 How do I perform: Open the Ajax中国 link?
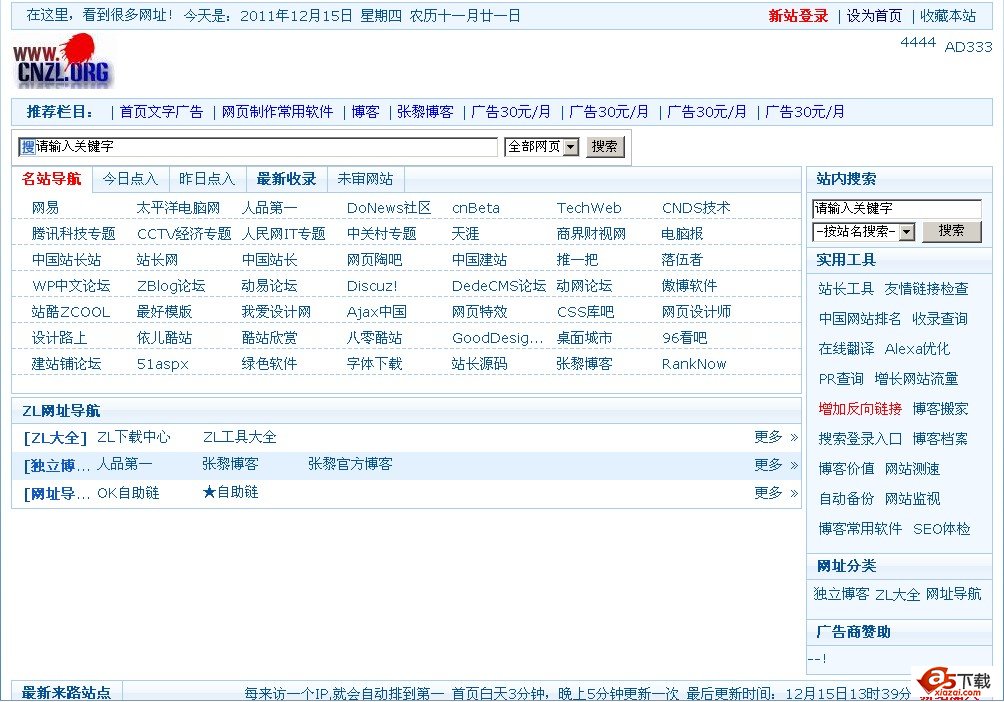coord(376,312)
